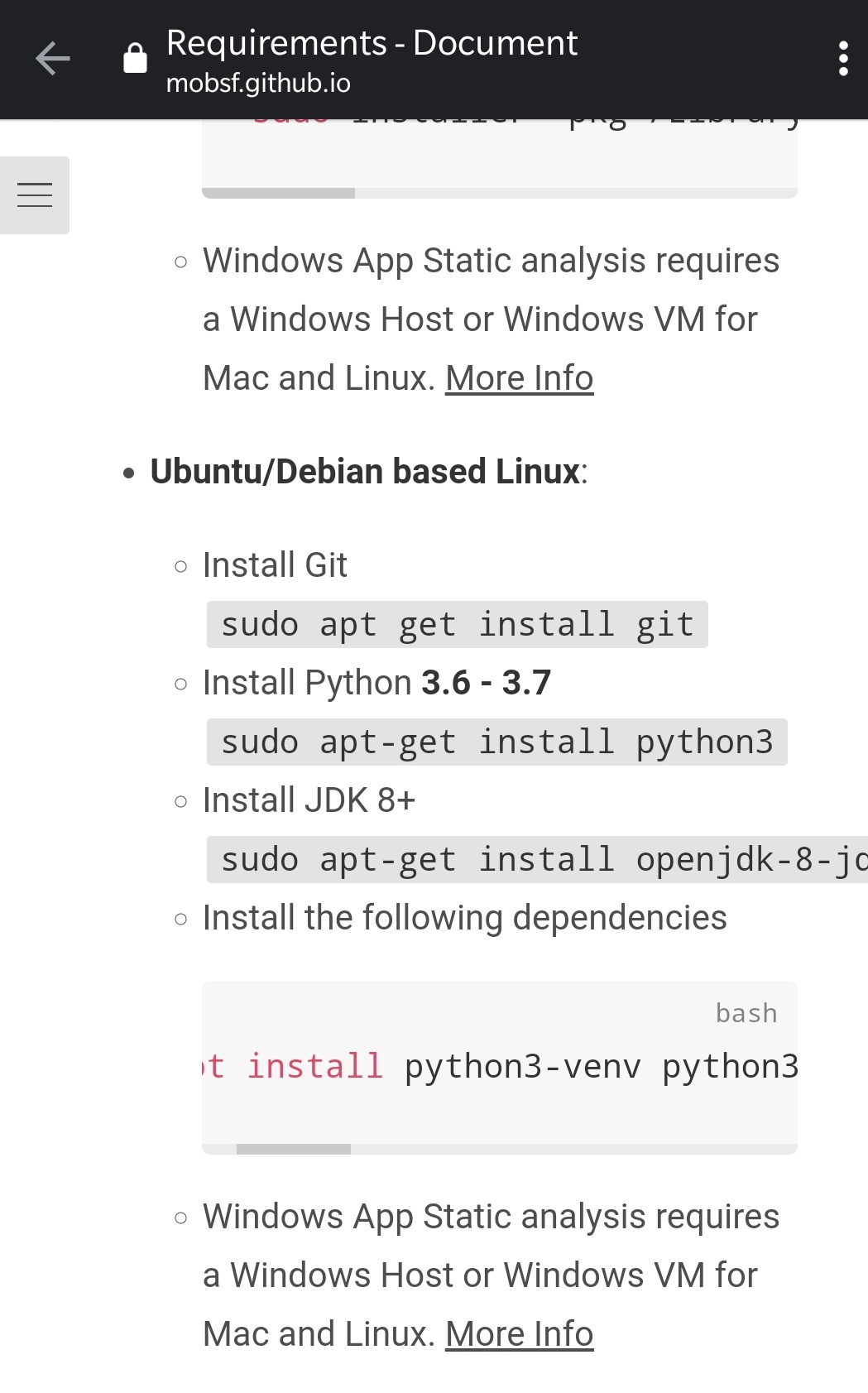The height and width of the screenshot is (1393, 868).
Task: Open the bottom 'More Info' link
Action: [518, 1333]
